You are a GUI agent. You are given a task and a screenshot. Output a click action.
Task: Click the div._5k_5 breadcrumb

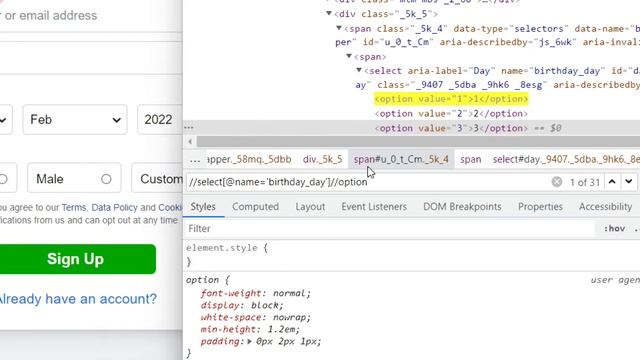tap(322, 160)
